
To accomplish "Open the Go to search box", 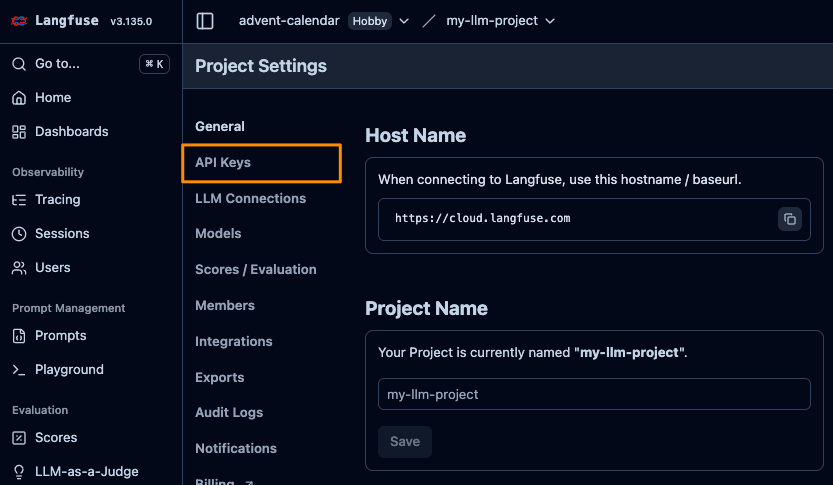I will [89, 64].
